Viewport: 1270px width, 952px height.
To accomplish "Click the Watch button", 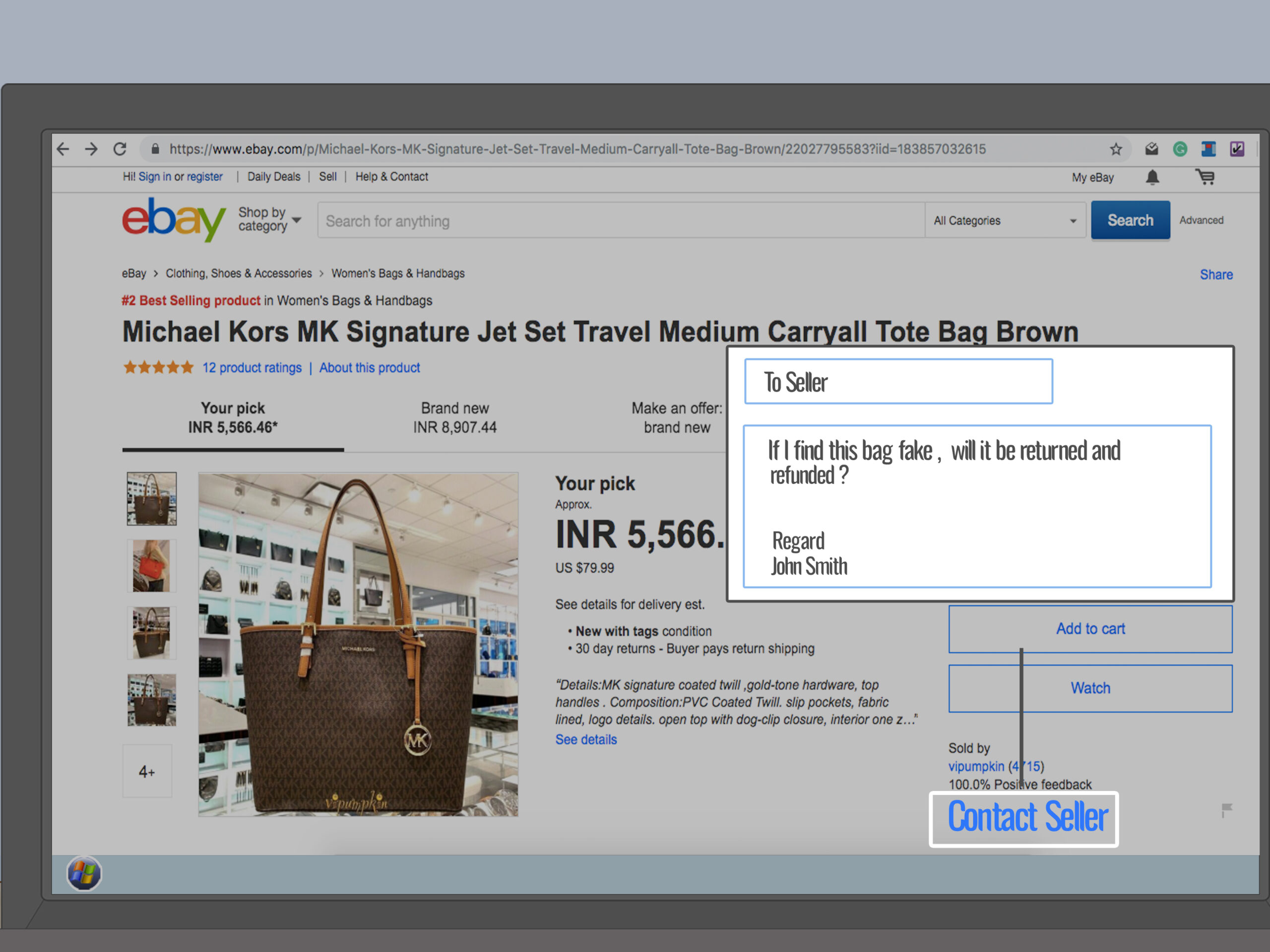I will (1090, 688).
